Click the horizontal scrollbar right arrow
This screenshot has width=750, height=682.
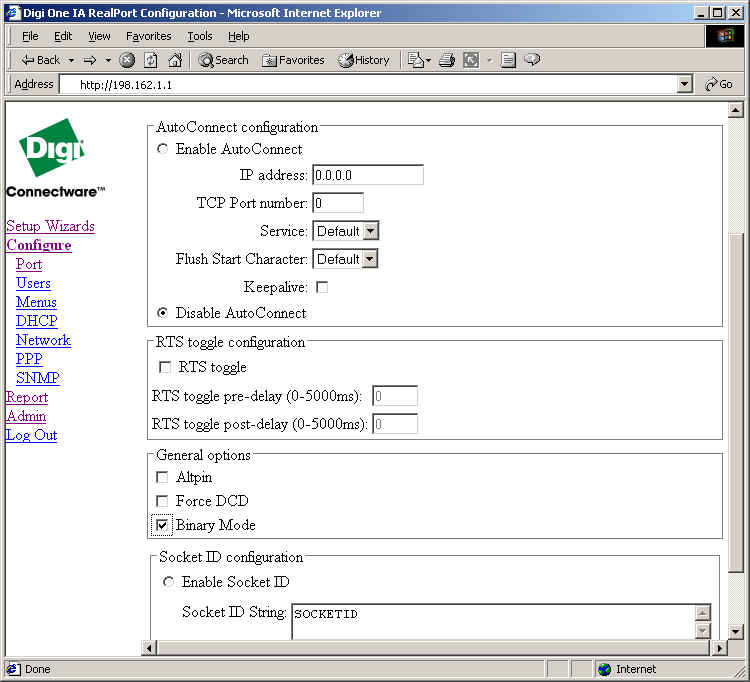tap(717, 648)
